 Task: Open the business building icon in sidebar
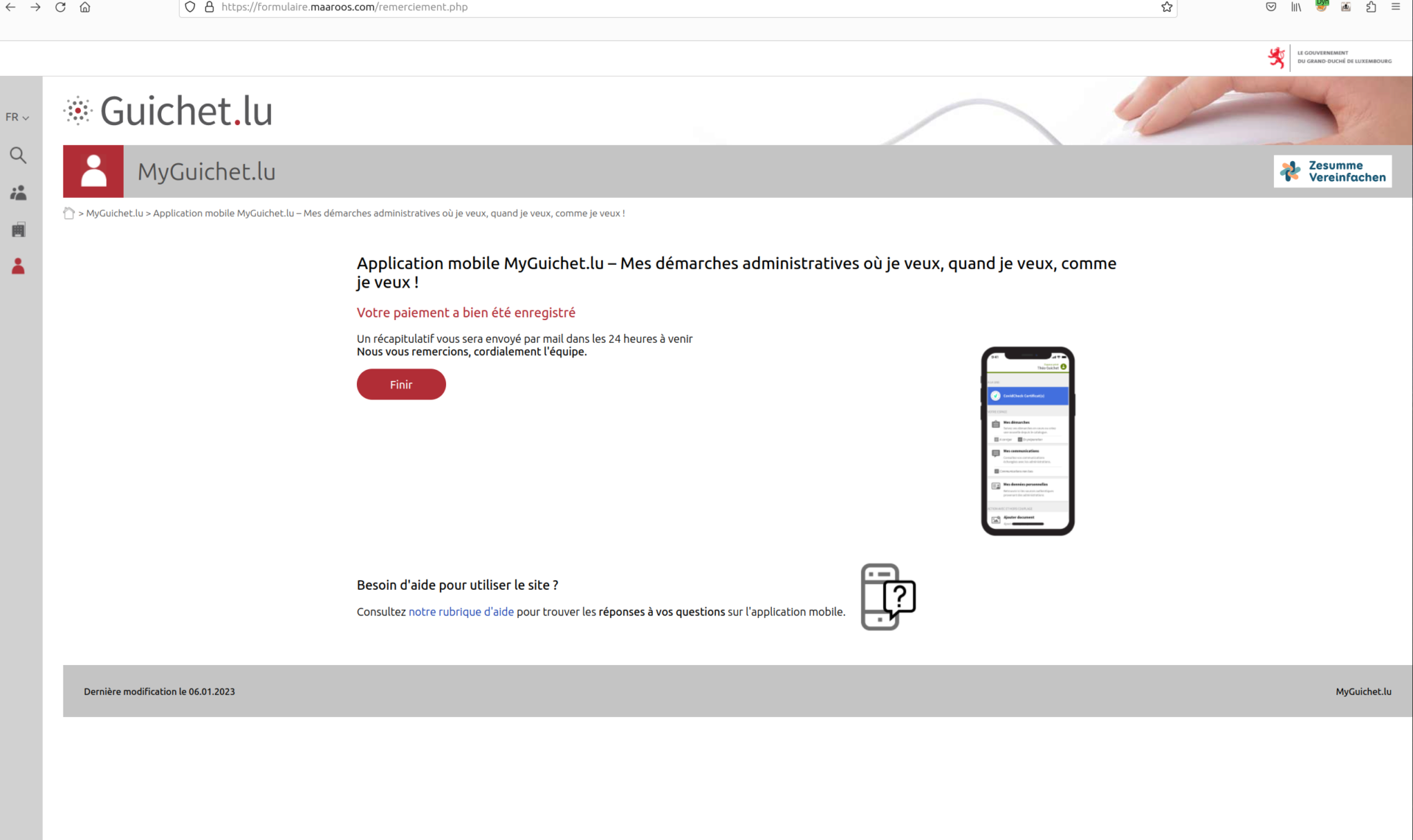pyautogui.click(x=18, y=229)
